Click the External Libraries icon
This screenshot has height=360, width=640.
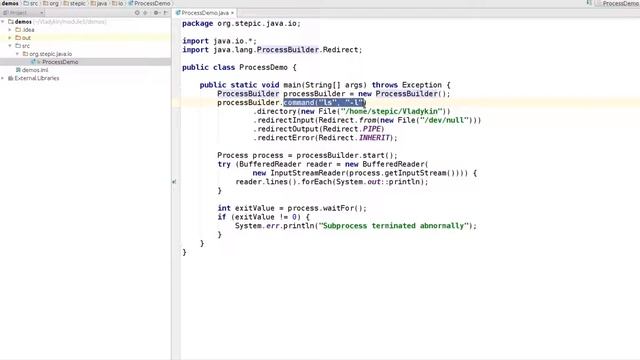pyautogui.click(x=11, y=78)
